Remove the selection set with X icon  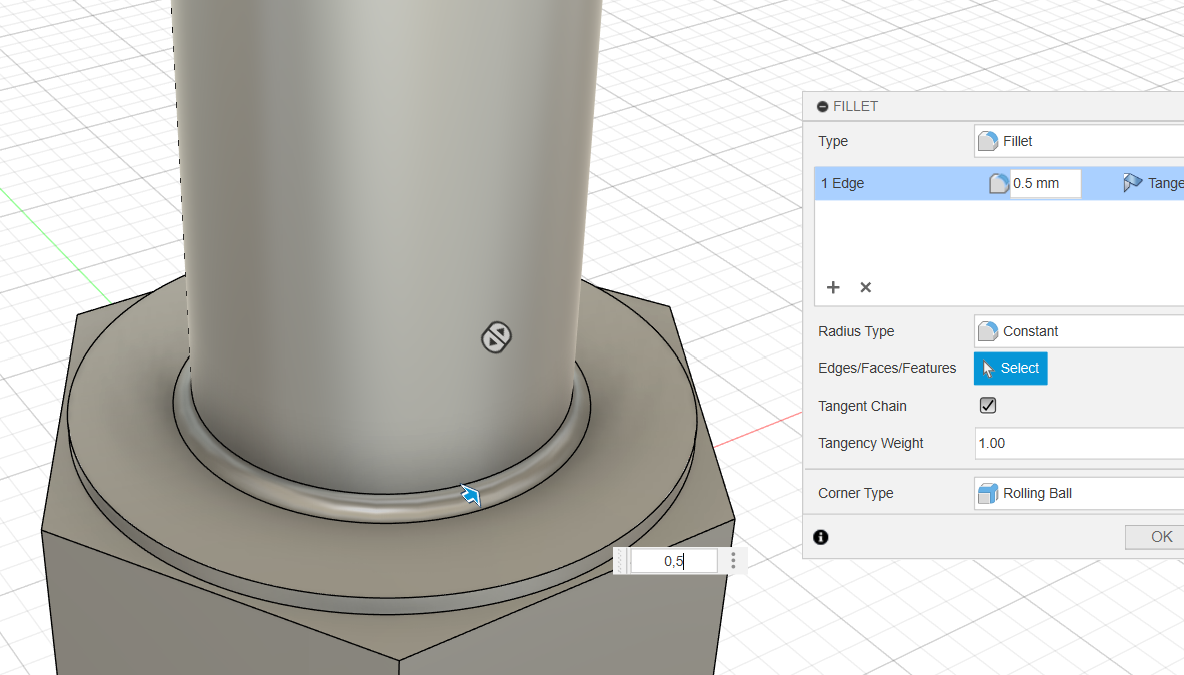[x=866, y=287]
